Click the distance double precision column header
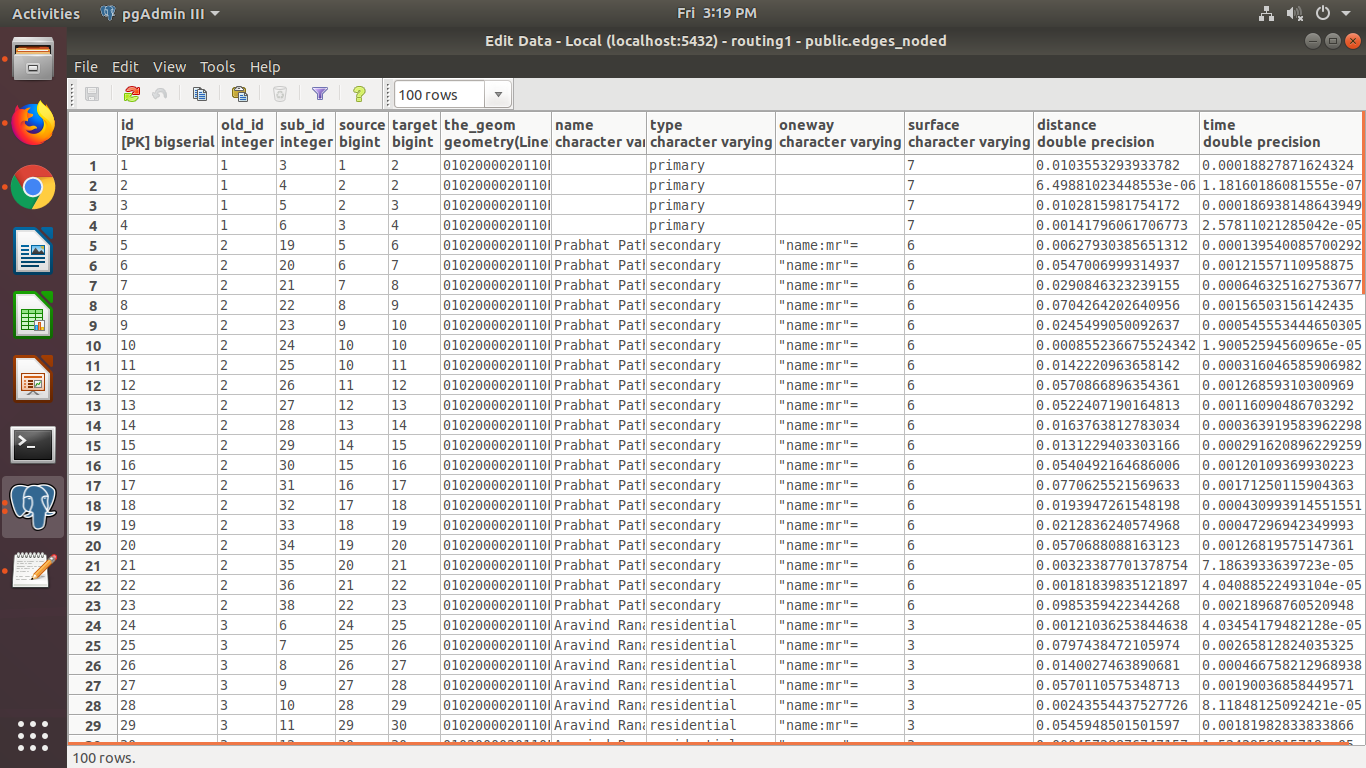Screen dimensions: 1366x768 1116,133
